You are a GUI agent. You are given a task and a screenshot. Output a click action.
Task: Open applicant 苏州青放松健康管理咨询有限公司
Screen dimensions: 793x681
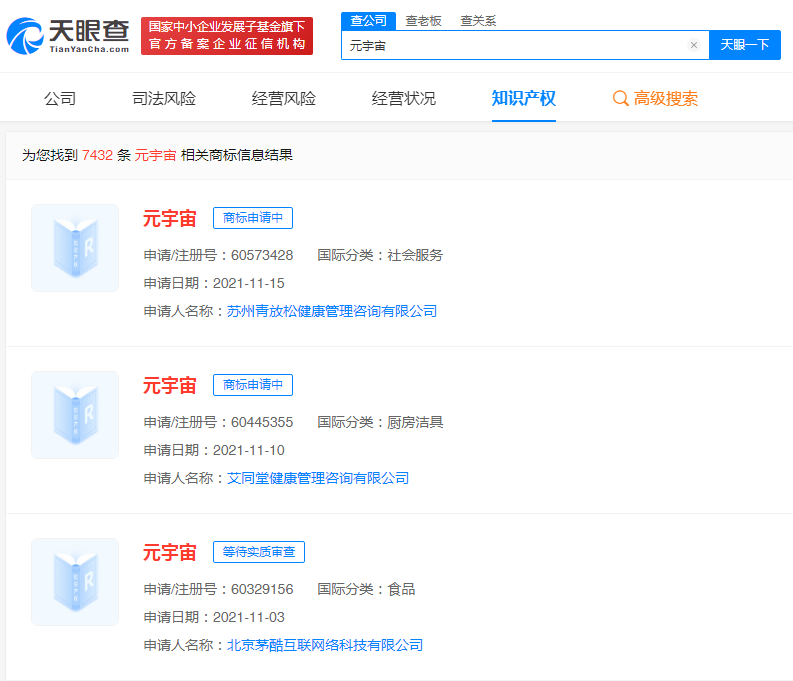point(332,311)
